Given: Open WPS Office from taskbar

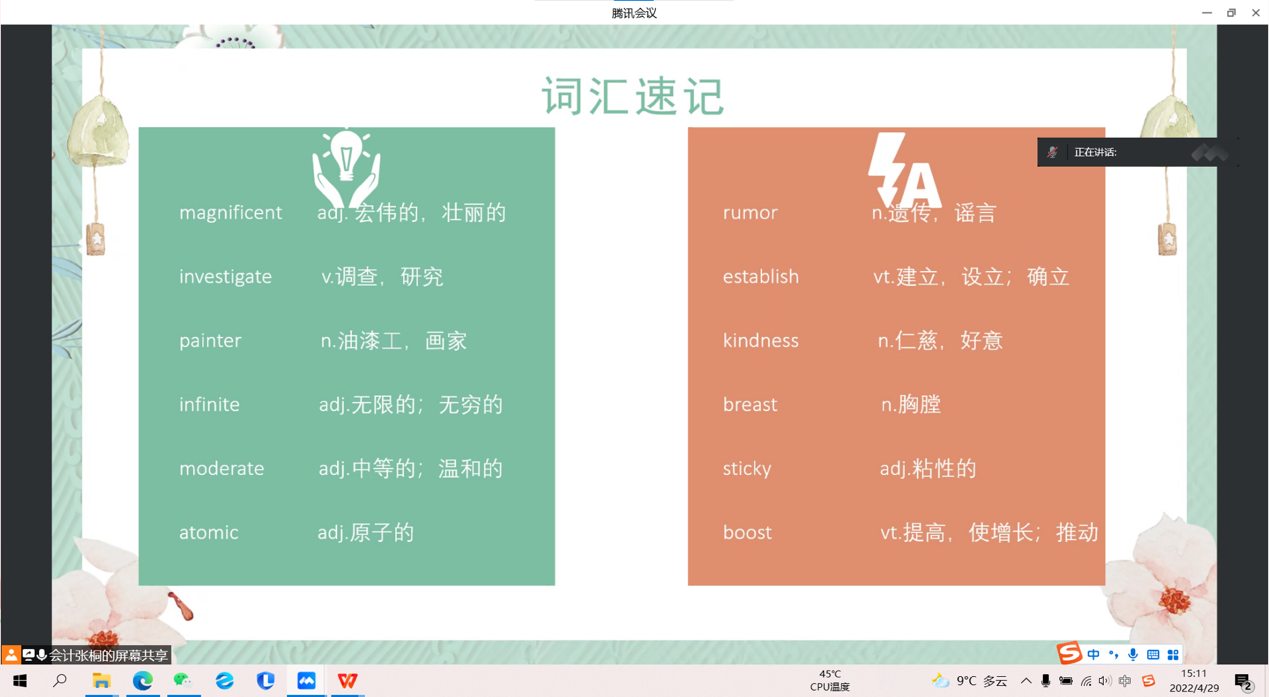Looking at the screenshot, I should coord(347,681).
